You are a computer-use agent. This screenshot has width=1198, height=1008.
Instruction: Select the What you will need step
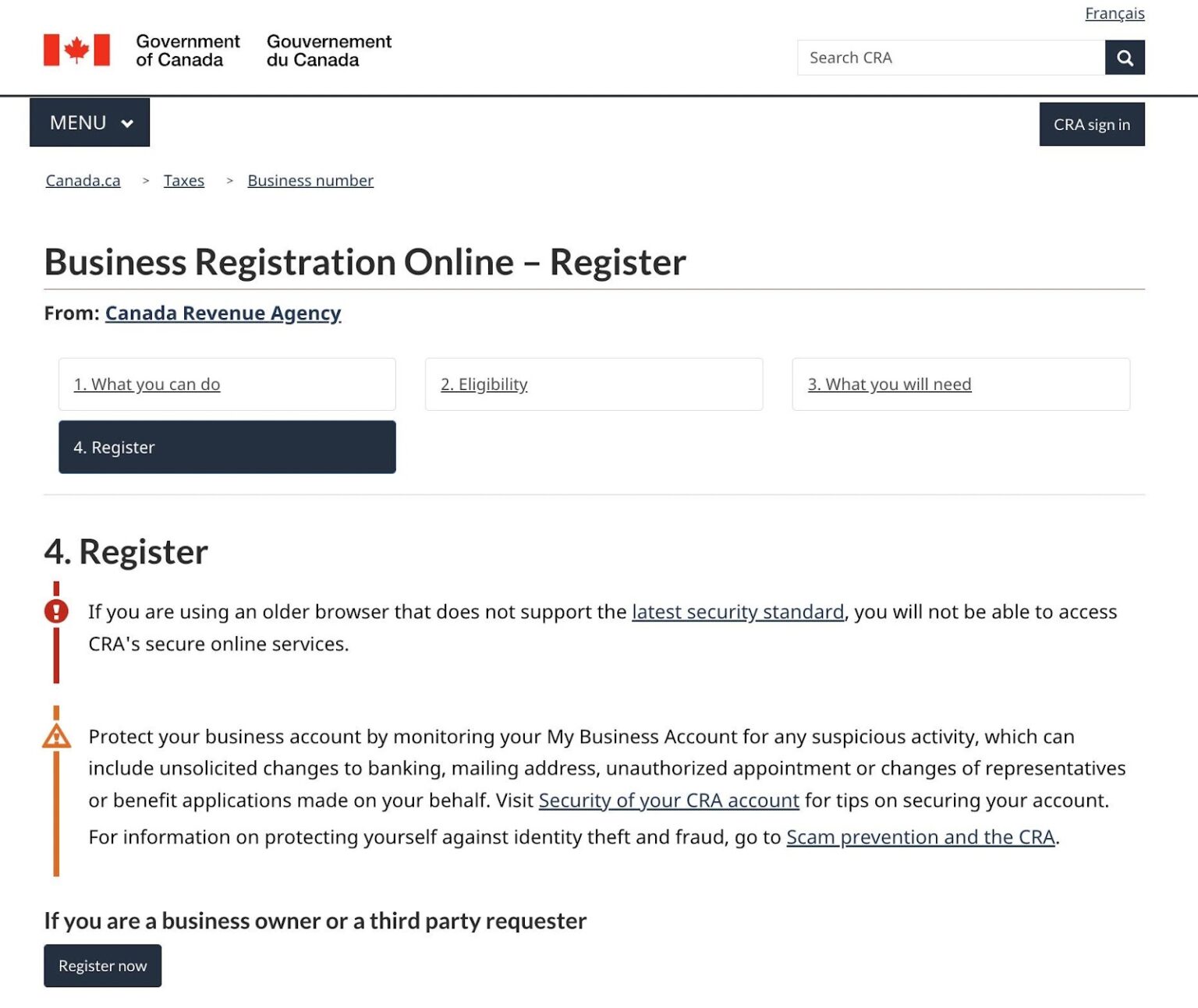click(889, 384)
